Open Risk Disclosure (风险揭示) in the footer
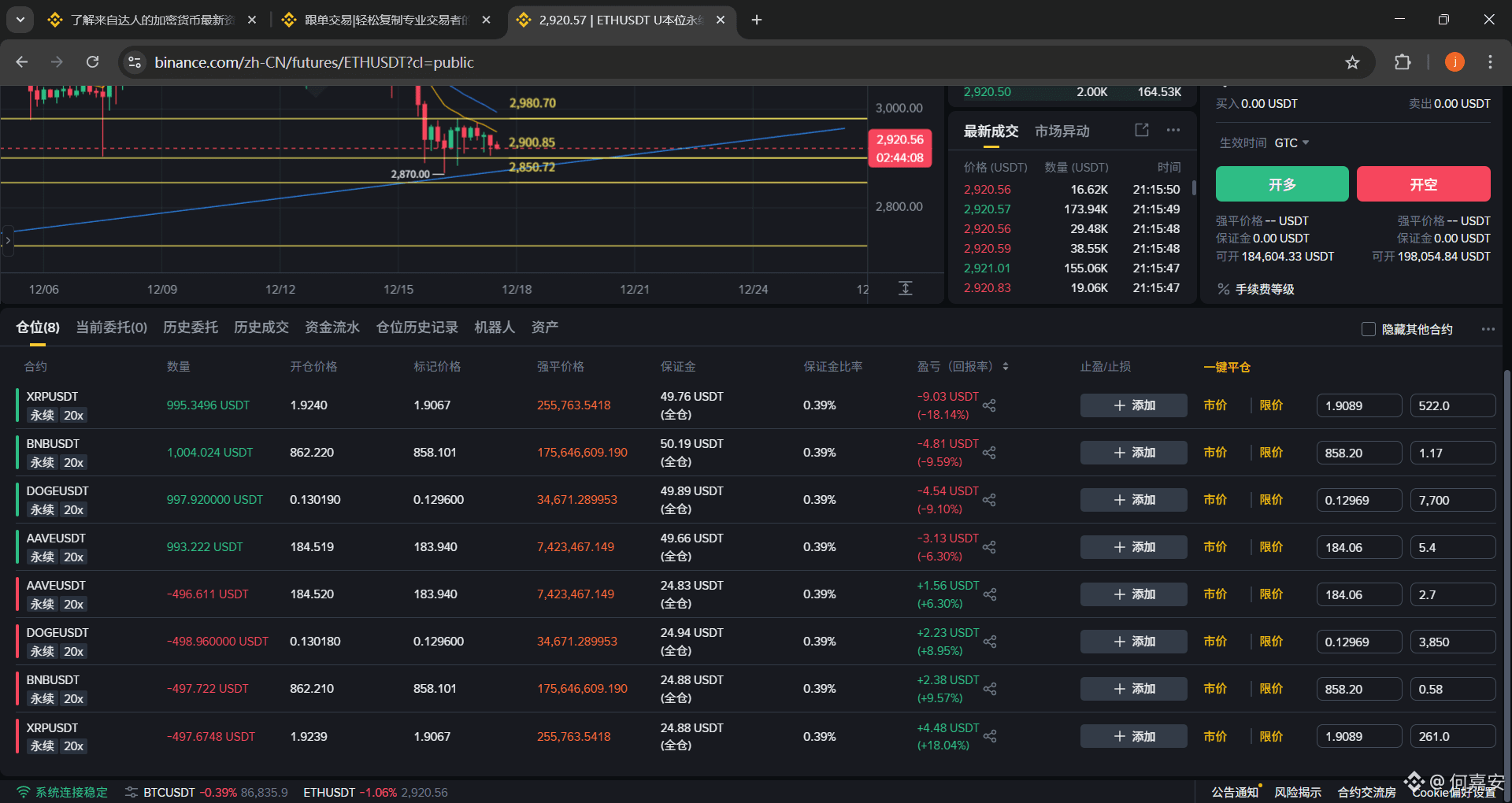The image size is (1512, 803). pyautogui.click(x=1298, y=792)
